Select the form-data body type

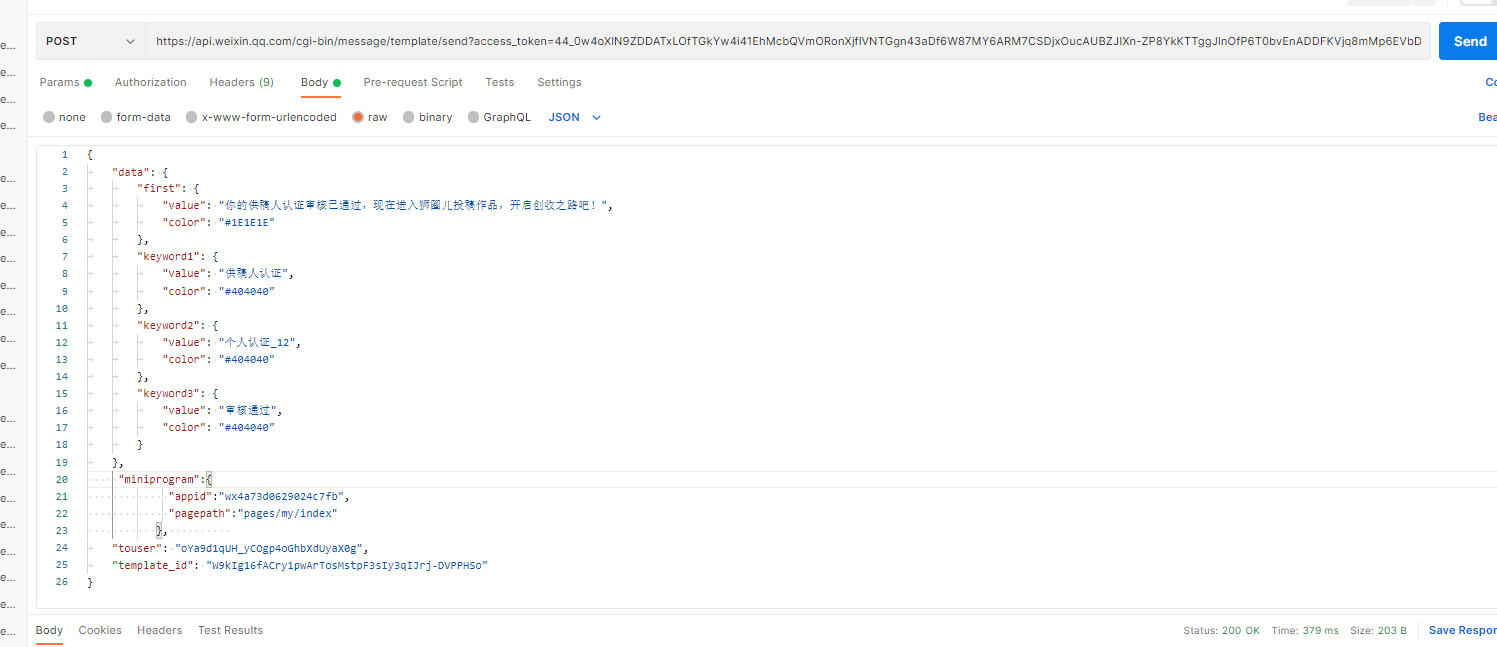[136, 117]
